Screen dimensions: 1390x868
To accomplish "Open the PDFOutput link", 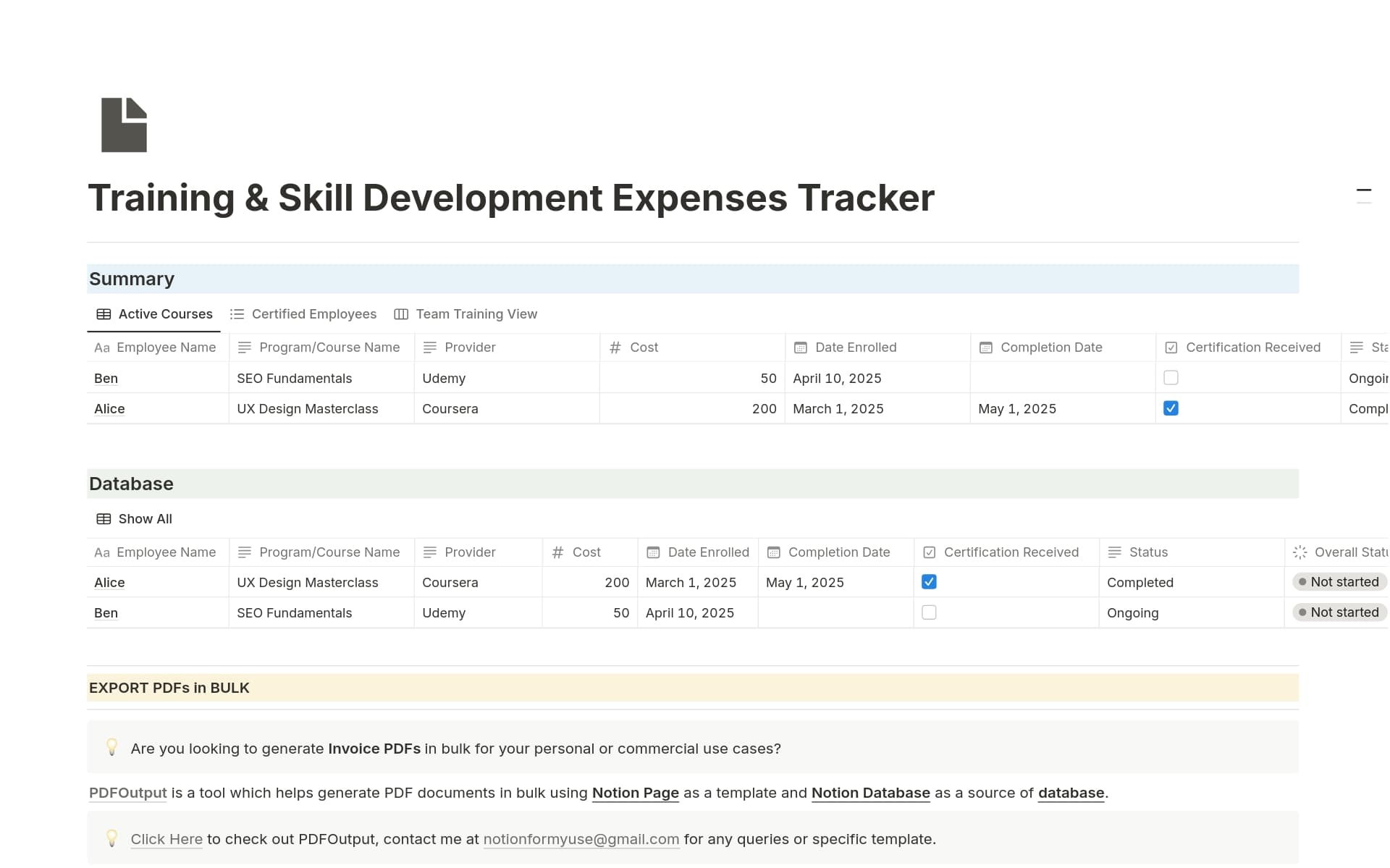I will pos(127,793).
